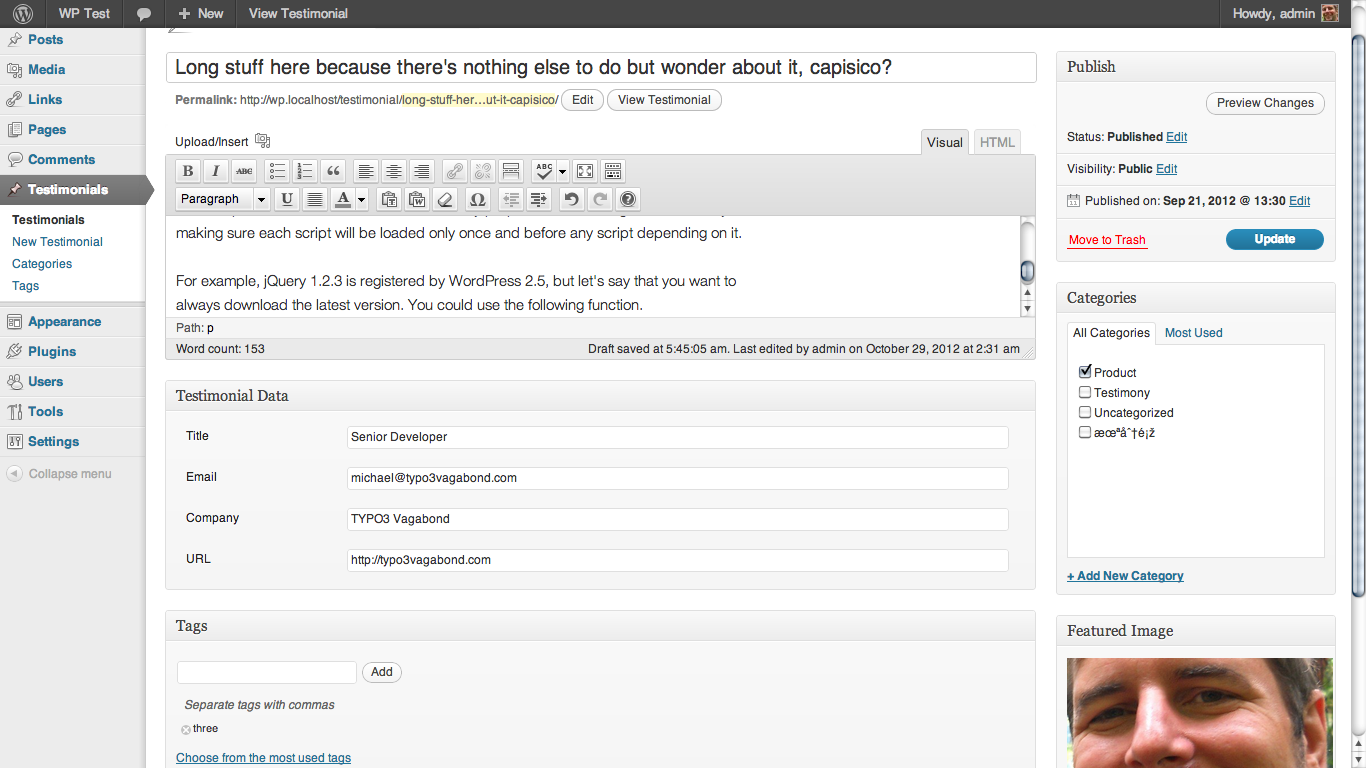Undo the last editor change

coord(571,199)
